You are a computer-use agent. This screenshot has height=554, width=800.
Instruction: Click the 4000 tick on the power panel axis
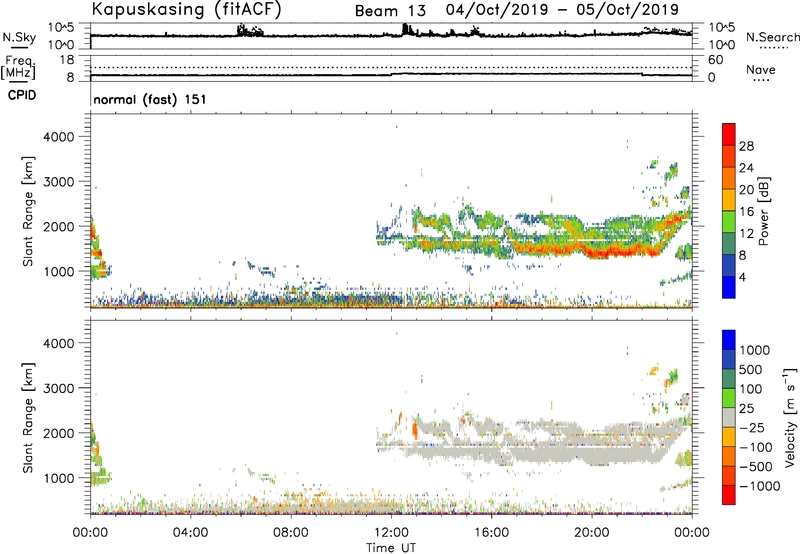[59, 137]
